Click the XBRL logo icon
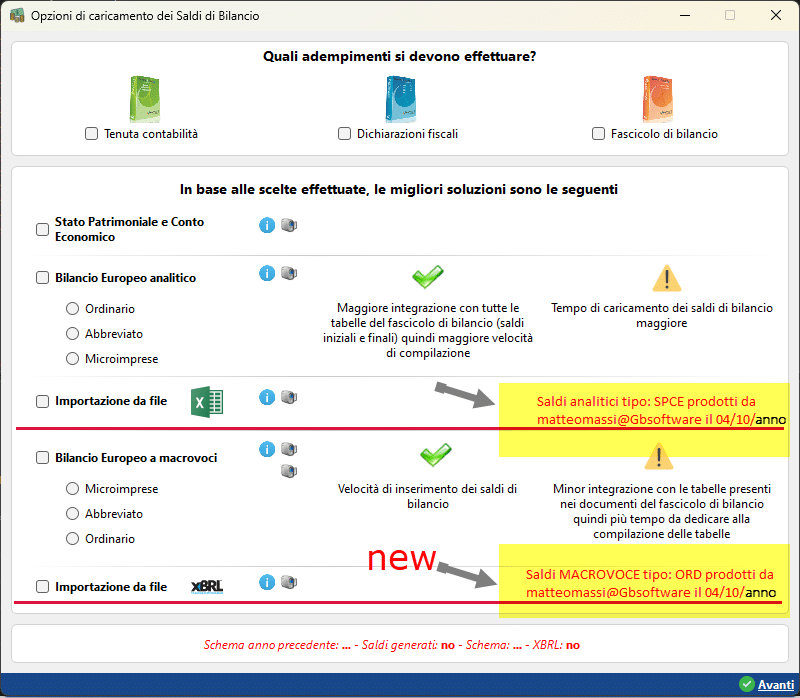This screenshot has height=698, width=800. coord(207,587)
